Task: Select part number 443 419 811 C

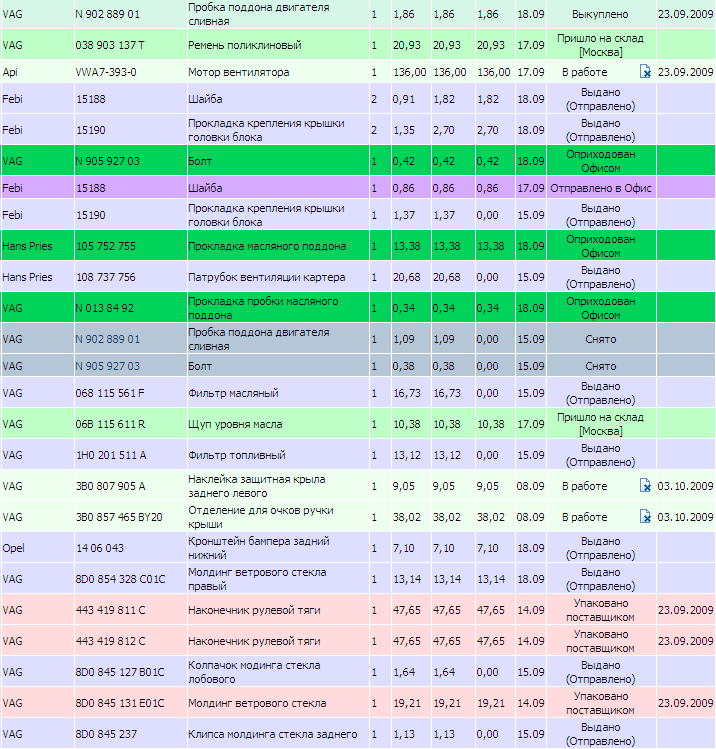Action: pos(111,610)
